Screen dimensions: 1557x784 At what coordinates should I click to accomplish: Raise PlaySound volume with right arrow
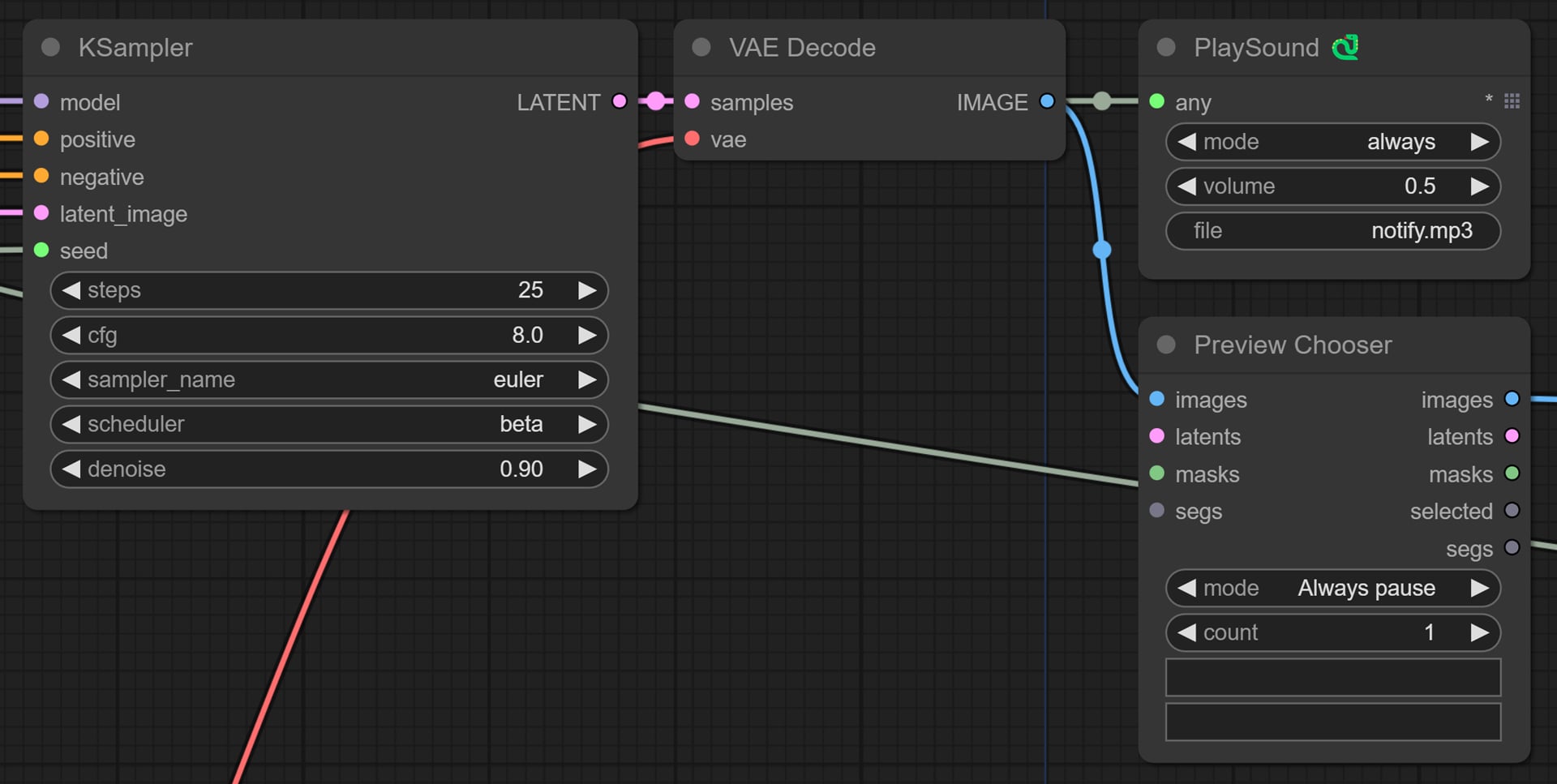[x=1480, y=186]
